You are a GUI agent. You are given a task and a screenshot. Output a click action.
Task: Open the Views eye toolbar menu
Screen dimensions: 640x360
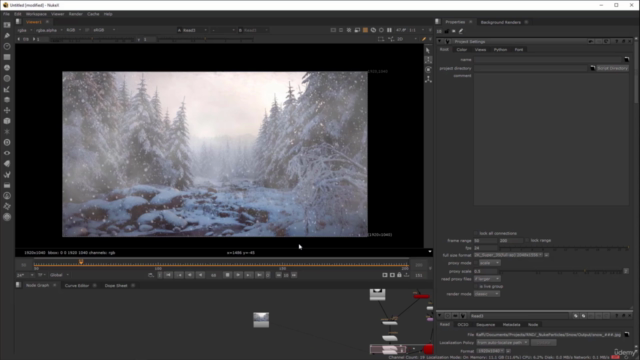[x=7, y=153]
